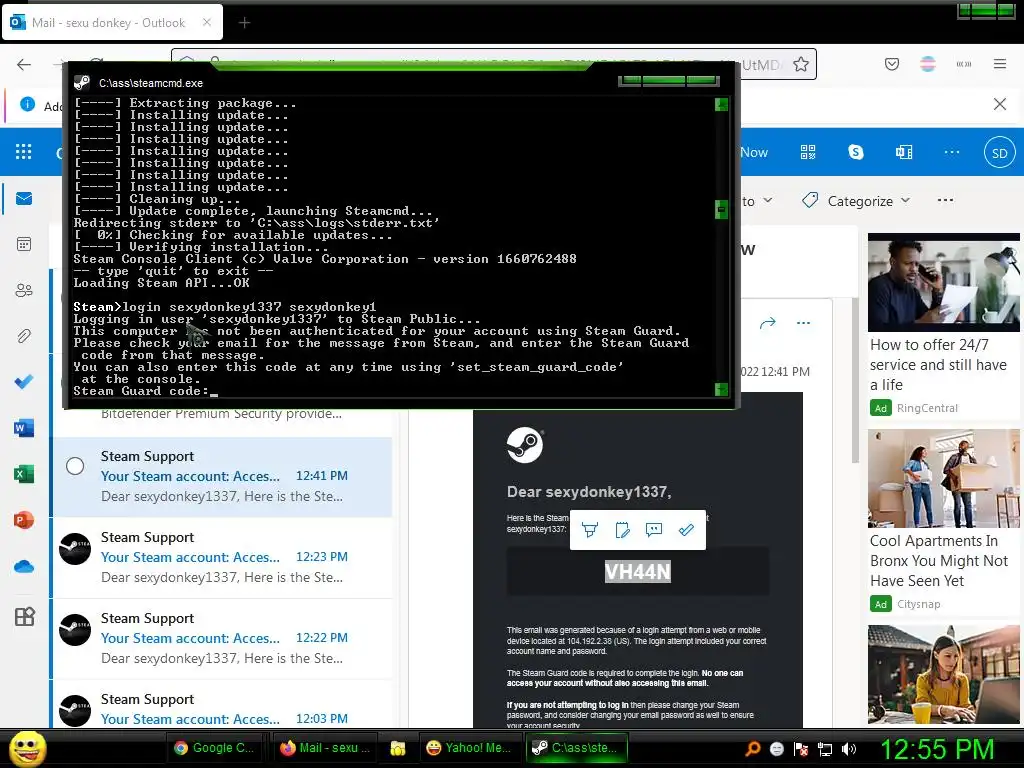Select the 12:41 PM Steam Support message circle
This screenshot has width=1024, height=768.
pos(75,466)
